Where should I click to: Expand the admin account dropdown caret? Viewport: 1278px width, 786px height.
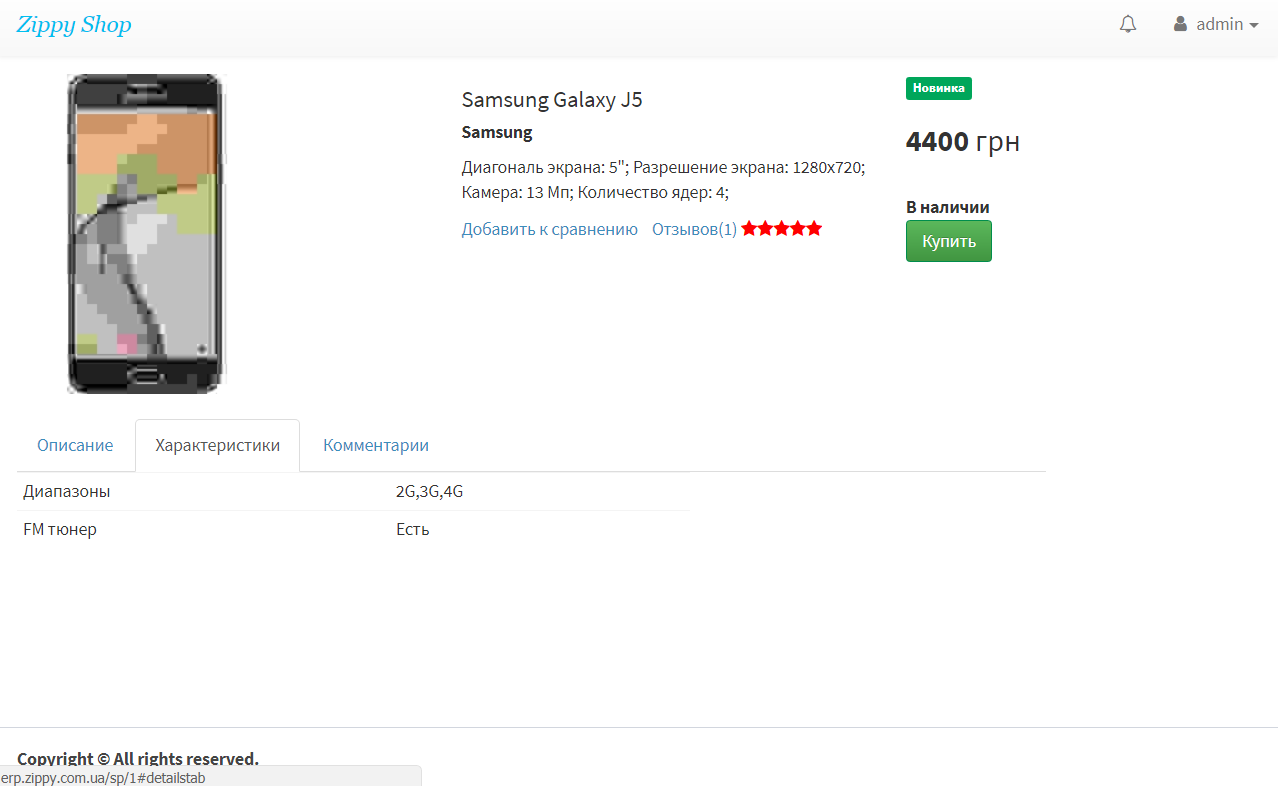click(x=1253, y=25)
